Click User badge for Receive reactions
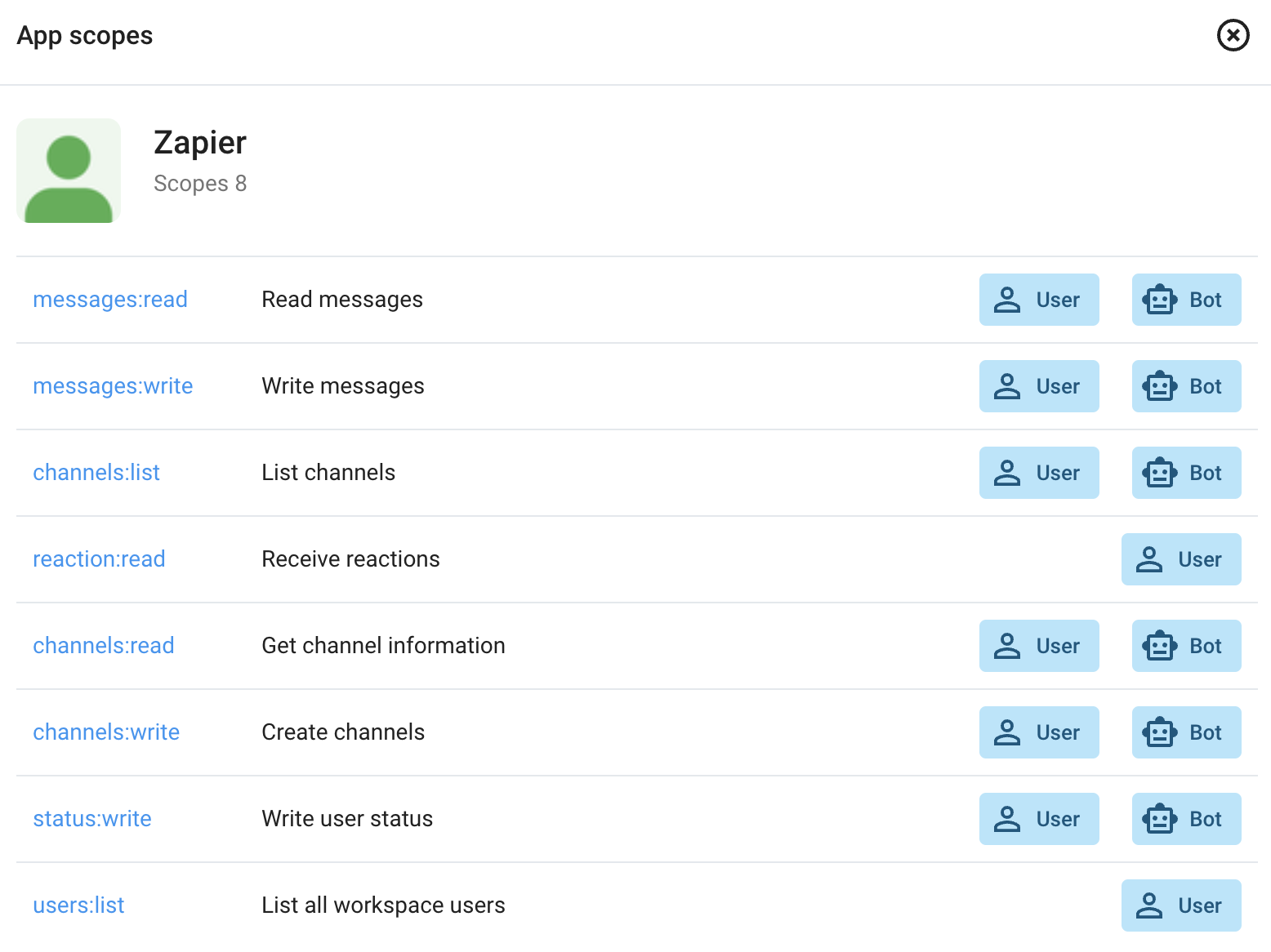Screen dimensions: 1271x952 1181,559
